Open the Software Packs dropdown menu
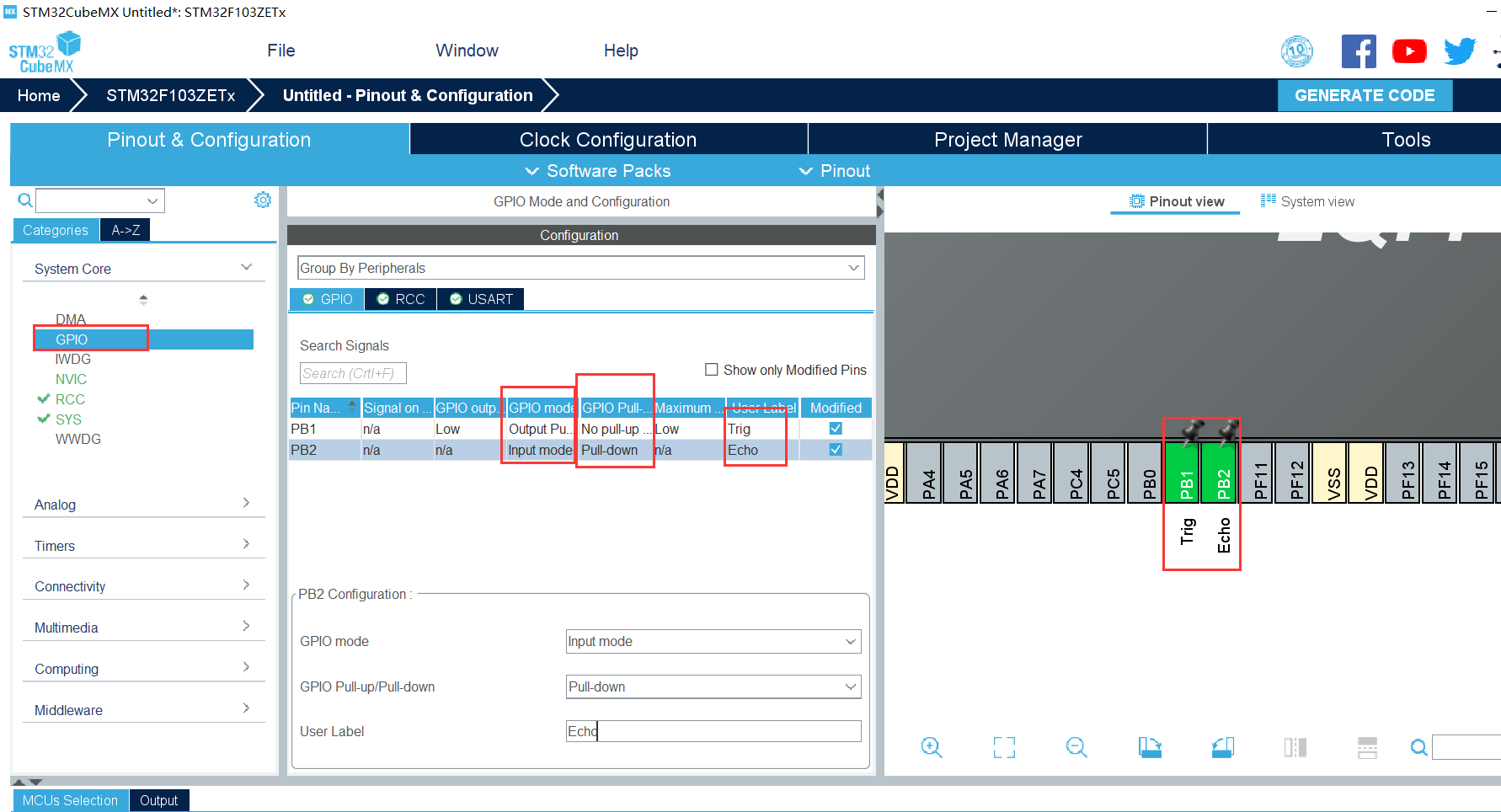Screen dimensions: 1501x812 (598, 171)
